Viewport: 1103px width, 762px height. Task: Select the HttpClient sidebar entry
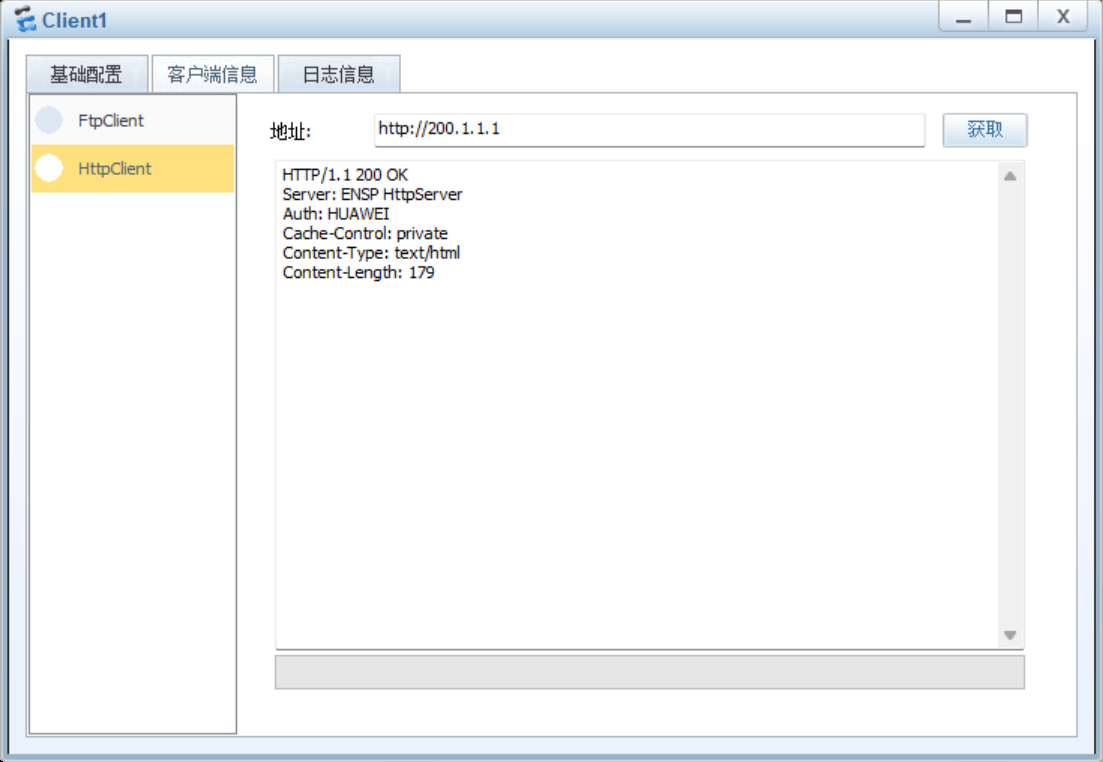pos(132,168)
